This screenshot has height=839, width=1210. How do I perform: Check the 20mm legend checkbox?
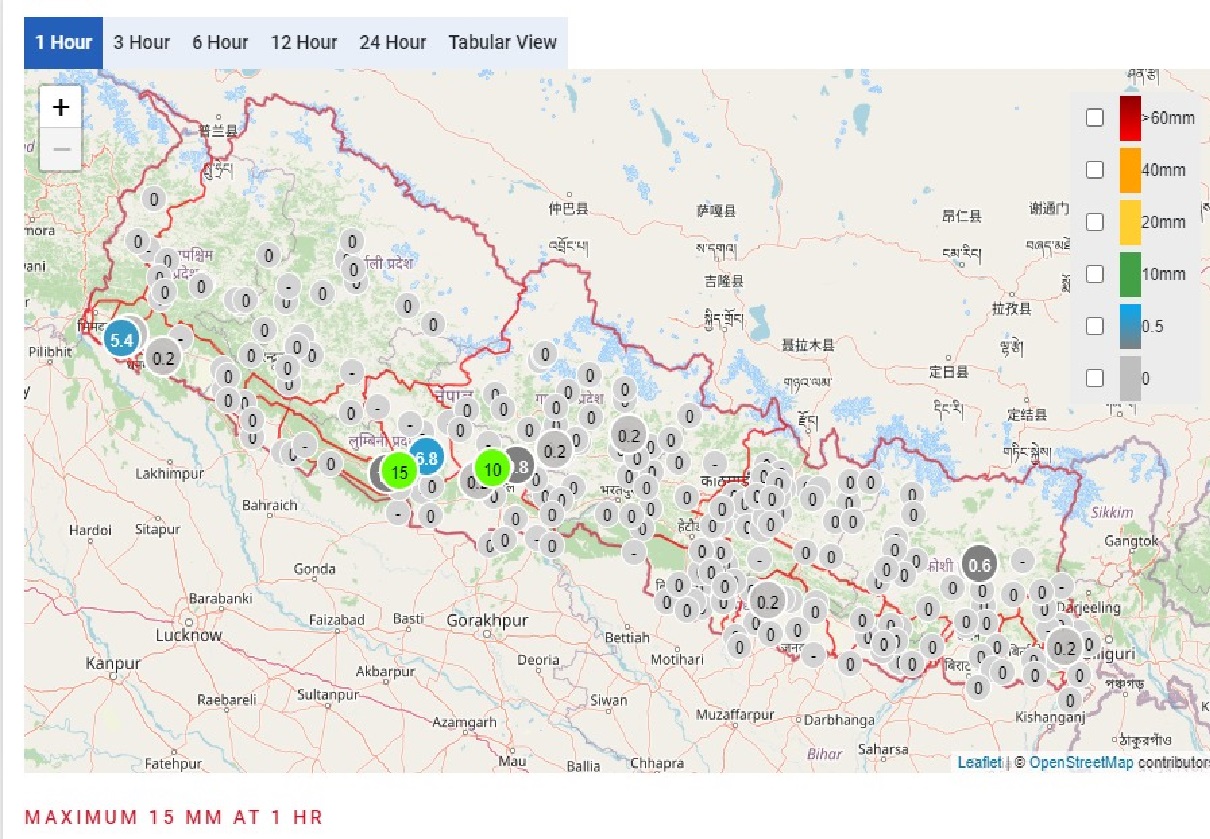[x=1095, y=222]
